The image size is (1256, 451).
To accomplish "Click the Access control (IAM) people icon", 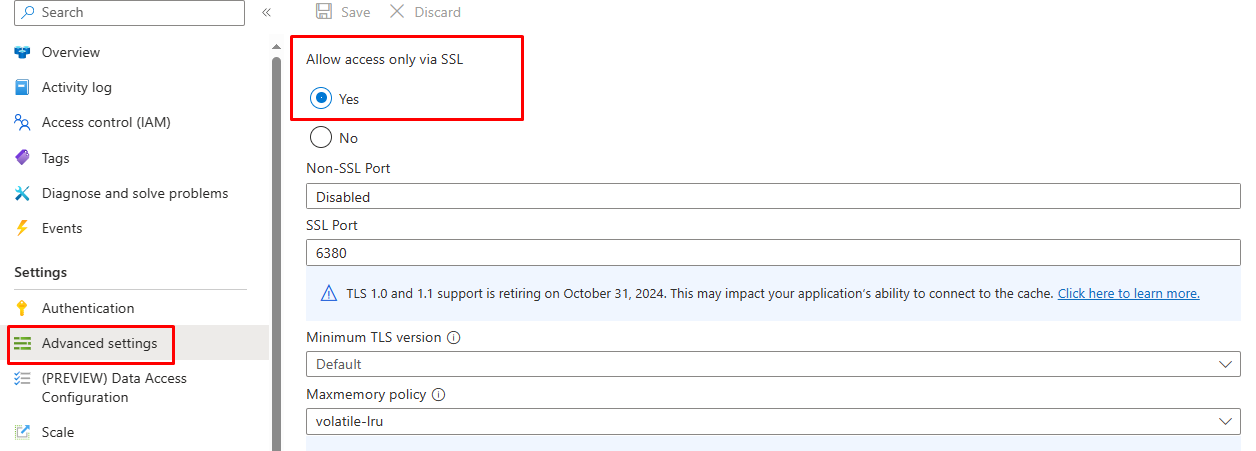I will (22, 122).
